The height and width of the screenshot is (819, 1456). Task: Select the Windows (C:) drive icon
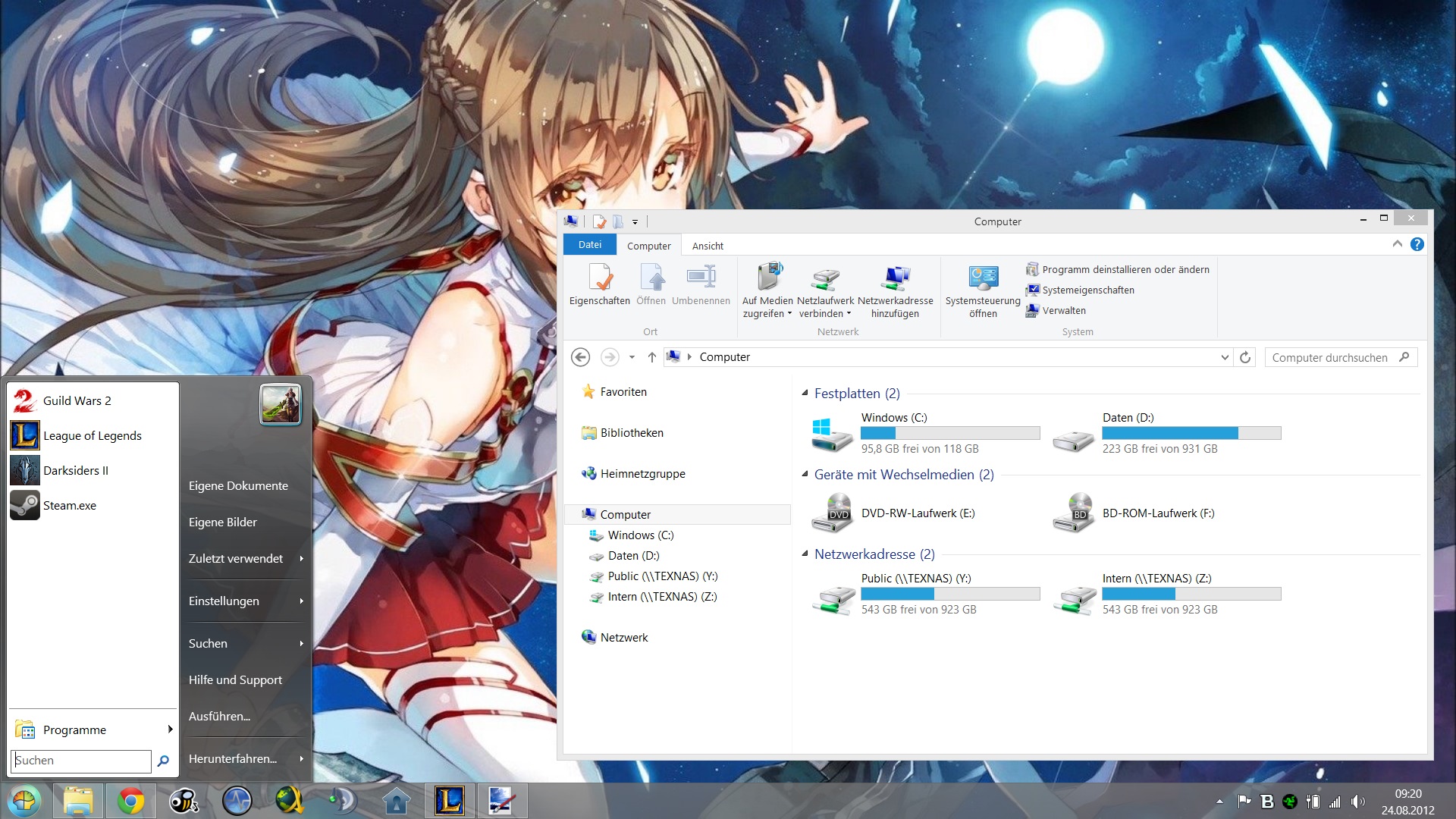pyautogui.click(x=832, y=434)
